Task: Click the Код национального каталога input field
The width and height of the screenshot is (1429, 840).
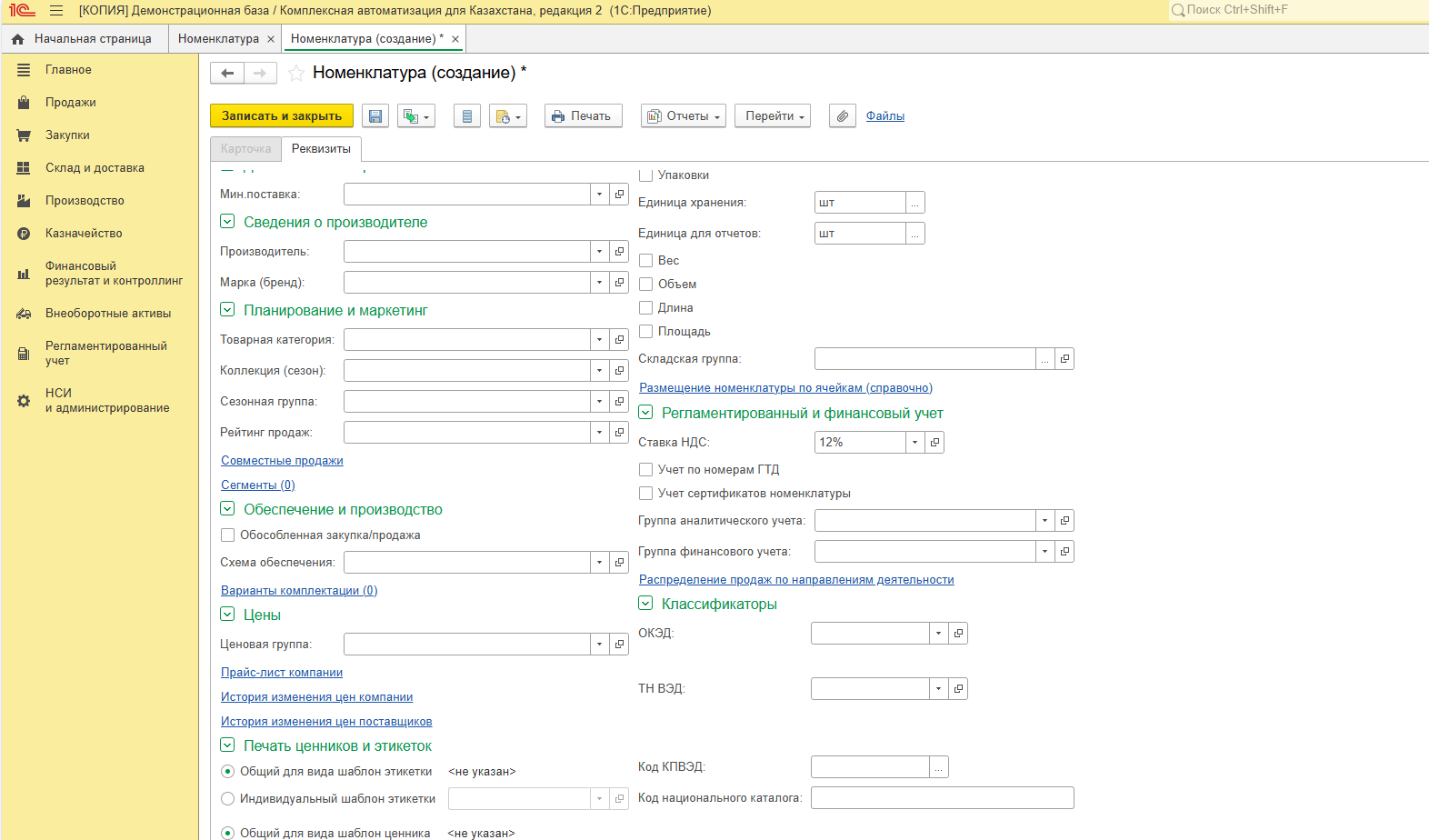Action: click(942, 798)
